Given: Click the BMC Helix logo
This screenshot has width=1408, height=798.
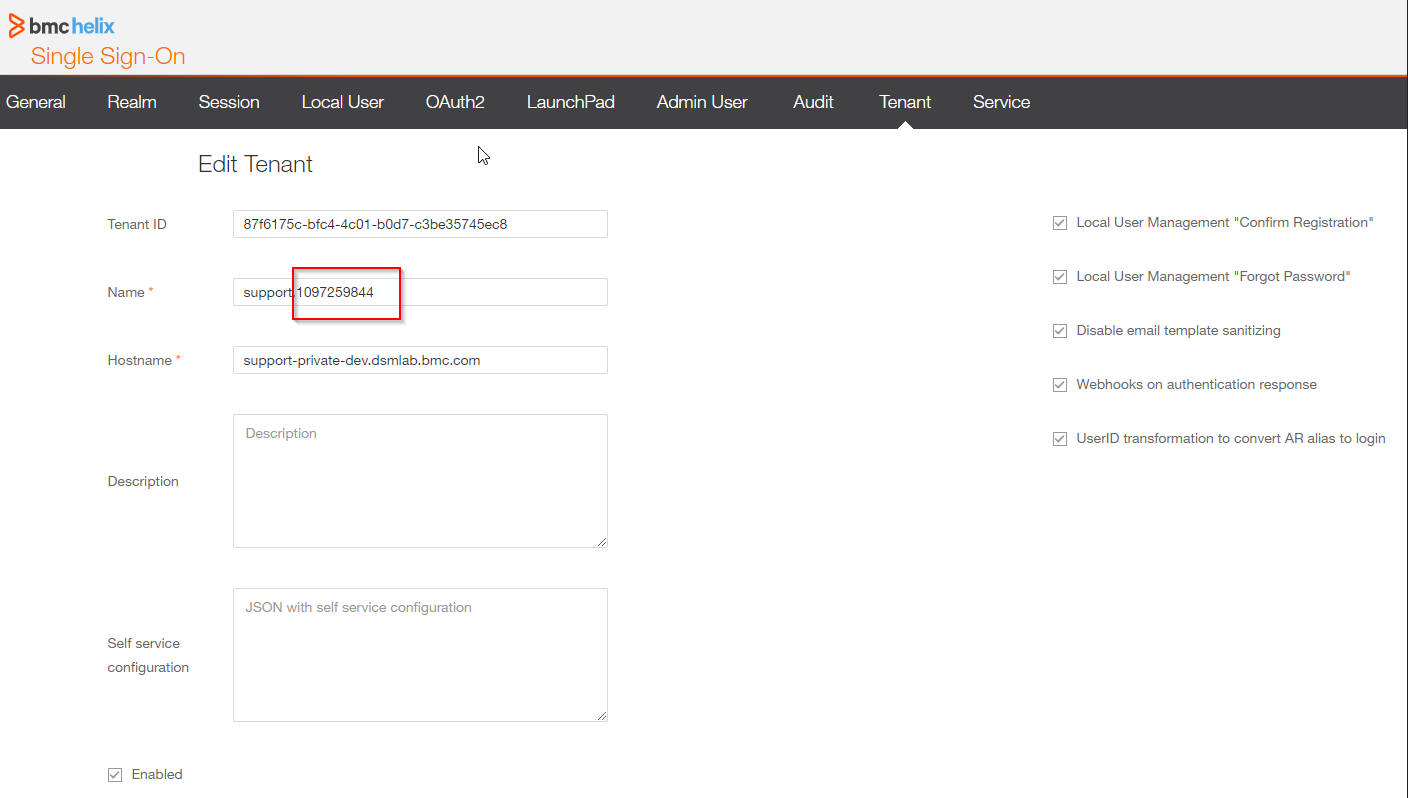Looking at the screenshot, I should 61,26.
